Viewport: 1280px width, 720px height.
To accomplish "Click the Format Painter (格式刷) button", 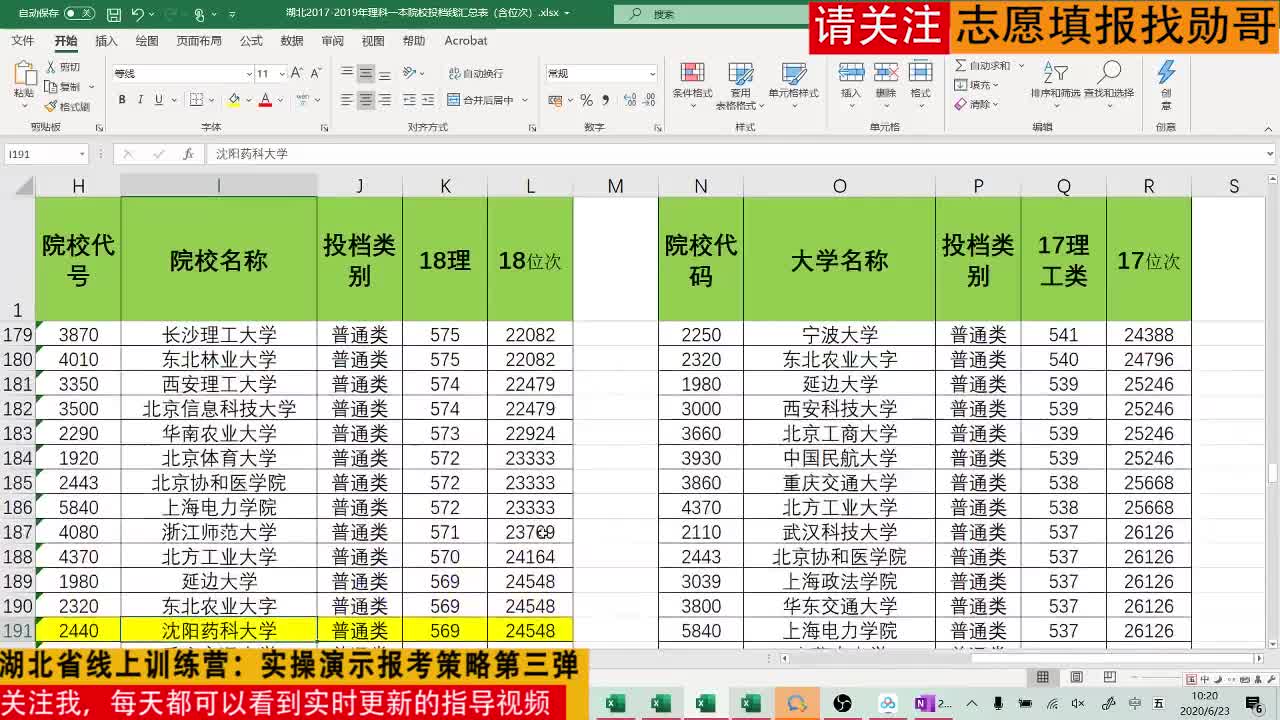I will pos(67,107).
